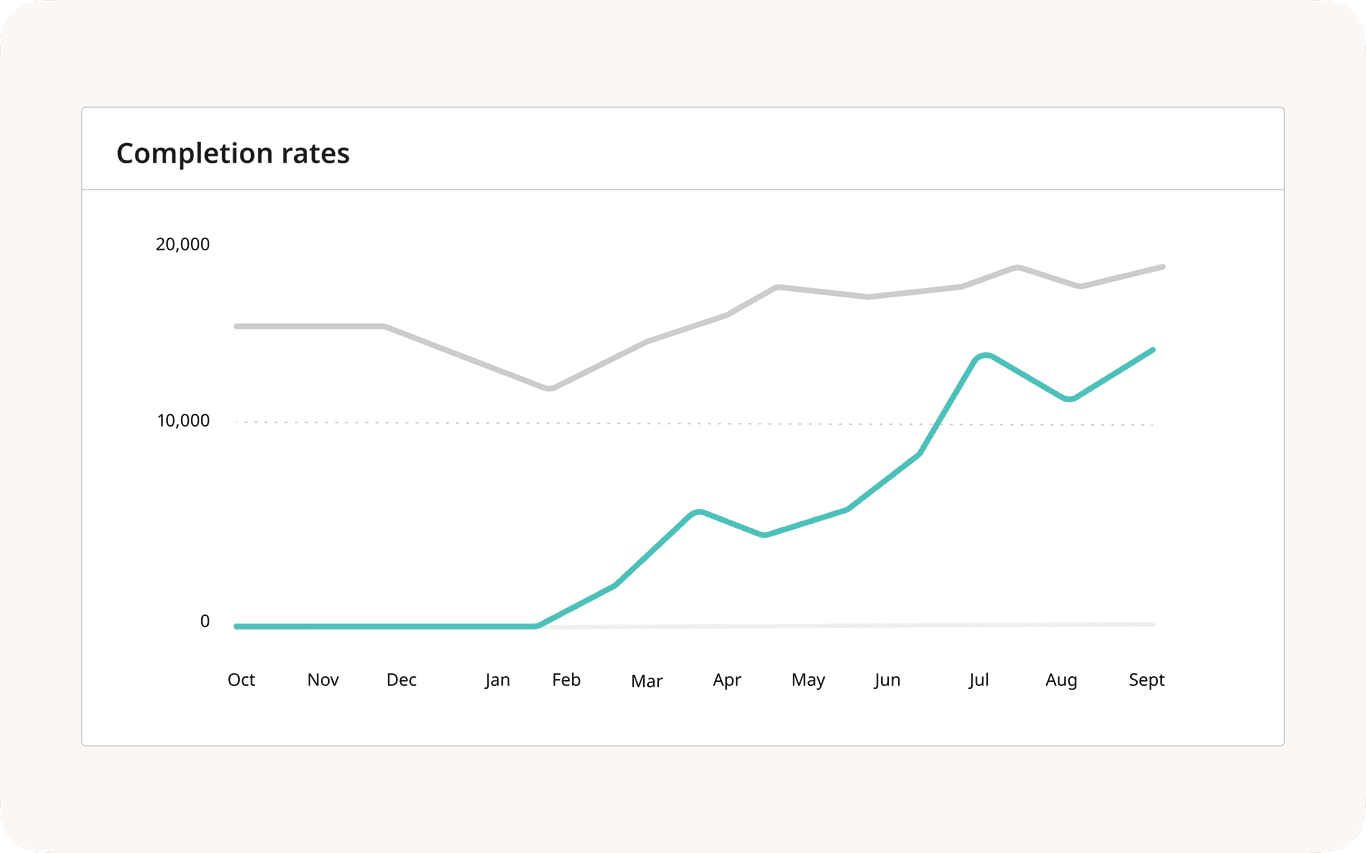This screenshot has height=853, width=1366.
Task: Select the Oct month label
Action: click(241, 680)
